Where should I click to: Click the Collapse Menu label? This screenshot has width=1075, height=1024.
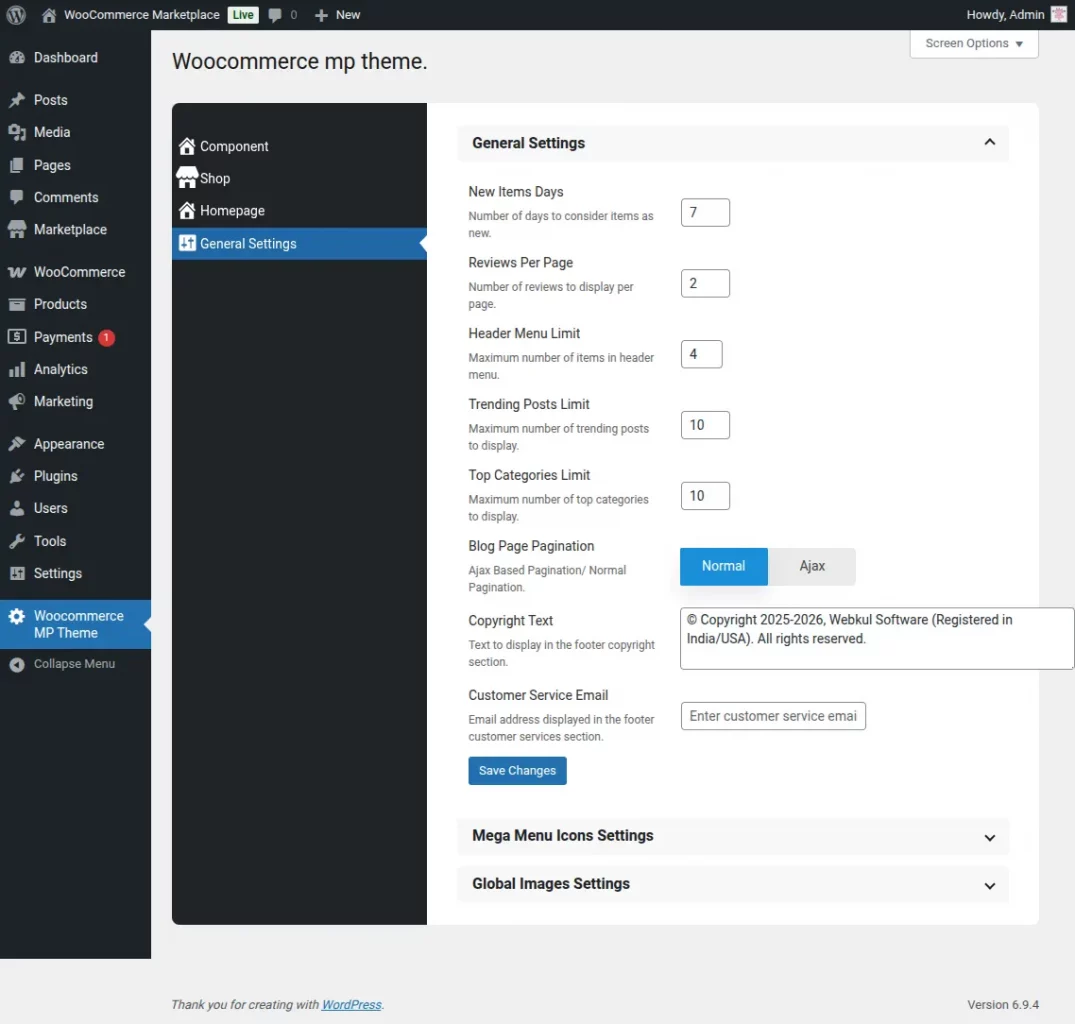click(x=74, y=664)
